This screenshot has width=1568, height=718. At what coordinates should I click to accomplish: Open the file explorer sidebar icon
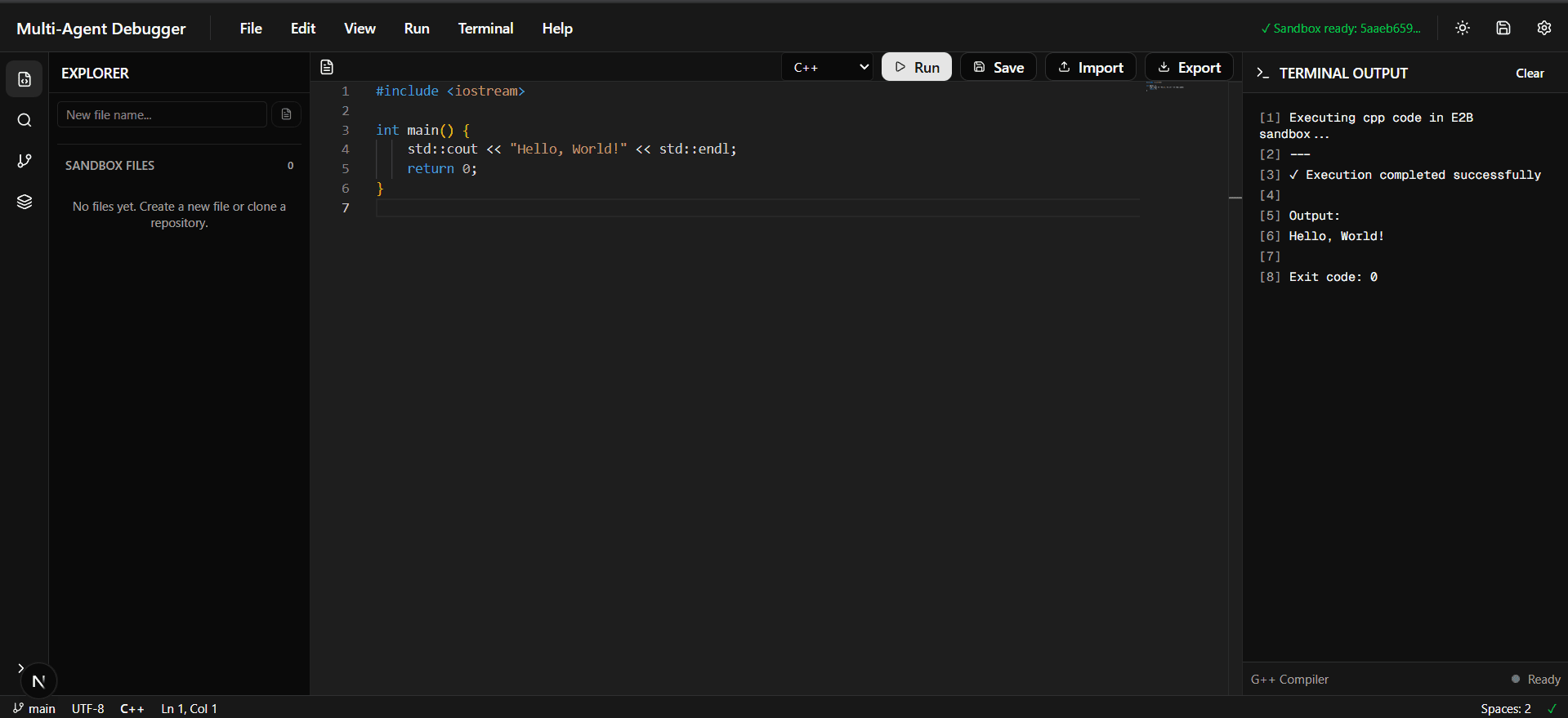(25, 79)
